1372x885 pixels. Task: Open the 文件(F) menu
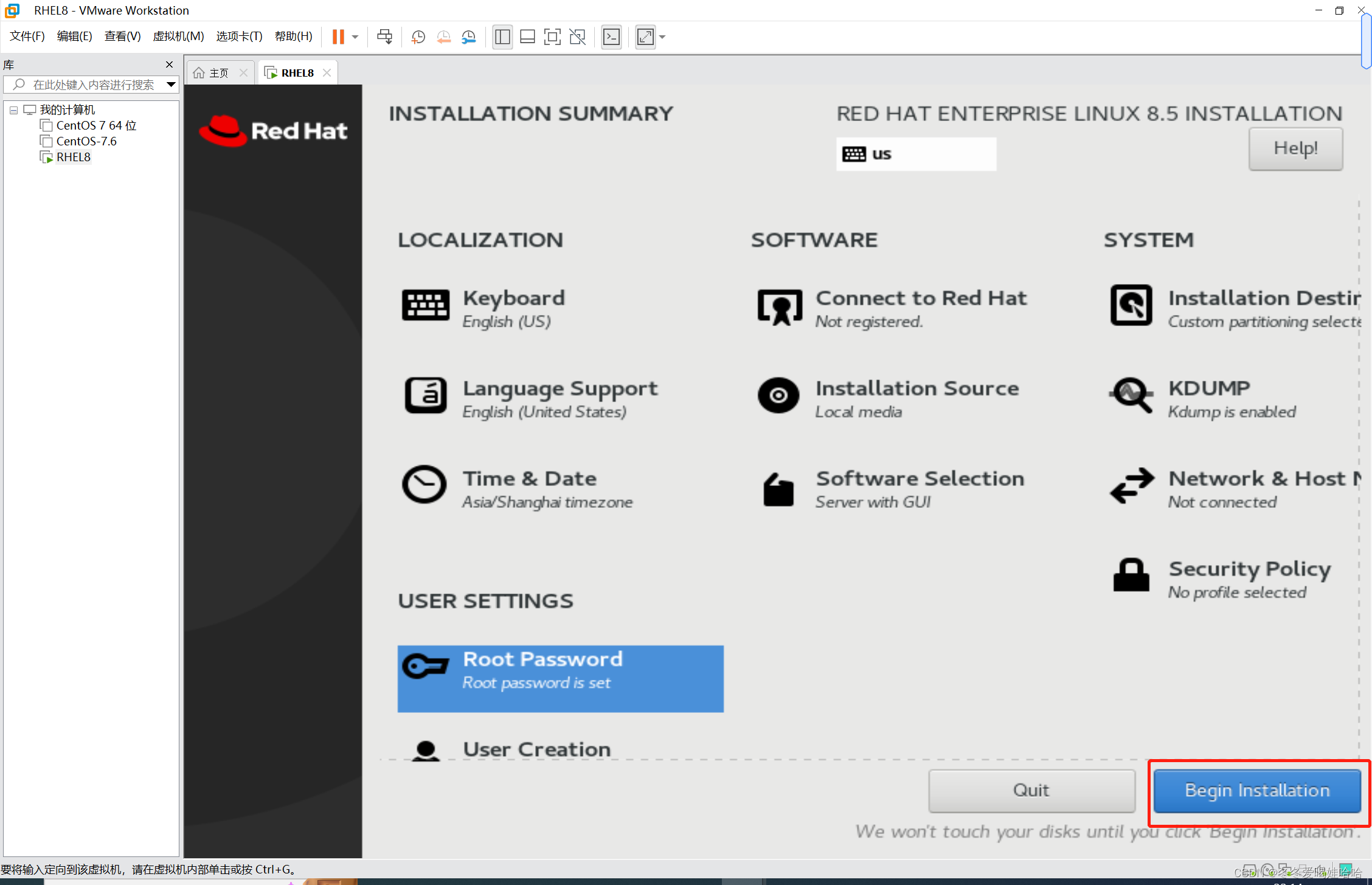pyautogui.click(x=27, y=36)
